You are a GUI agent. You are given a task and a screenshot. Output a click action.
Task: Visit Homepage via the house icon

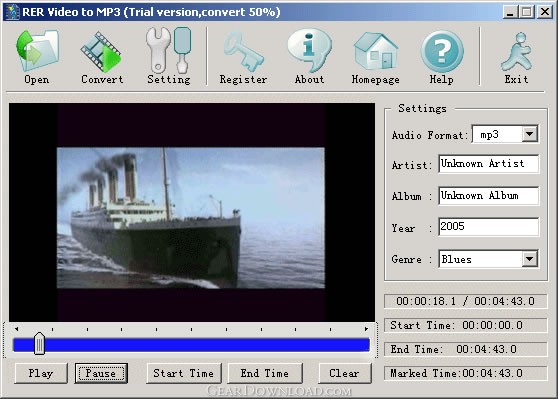(376, 51)
